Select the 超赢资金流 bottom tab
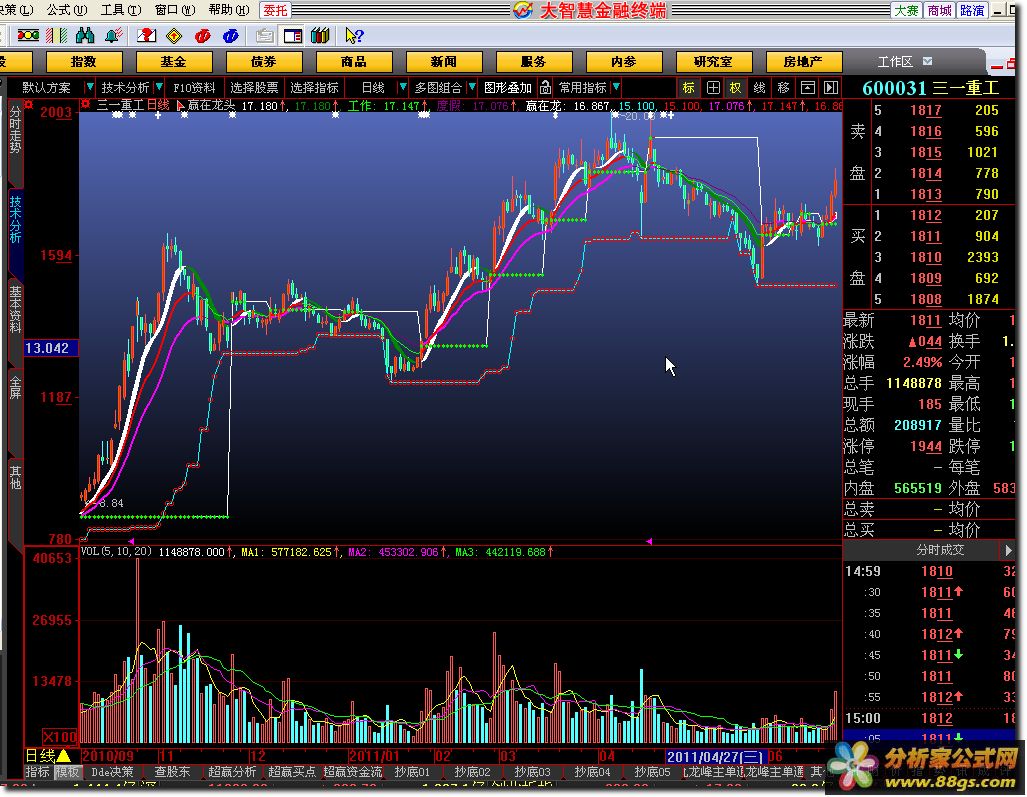The width and height of the screenshot is (1027, 797). (352, 772)
